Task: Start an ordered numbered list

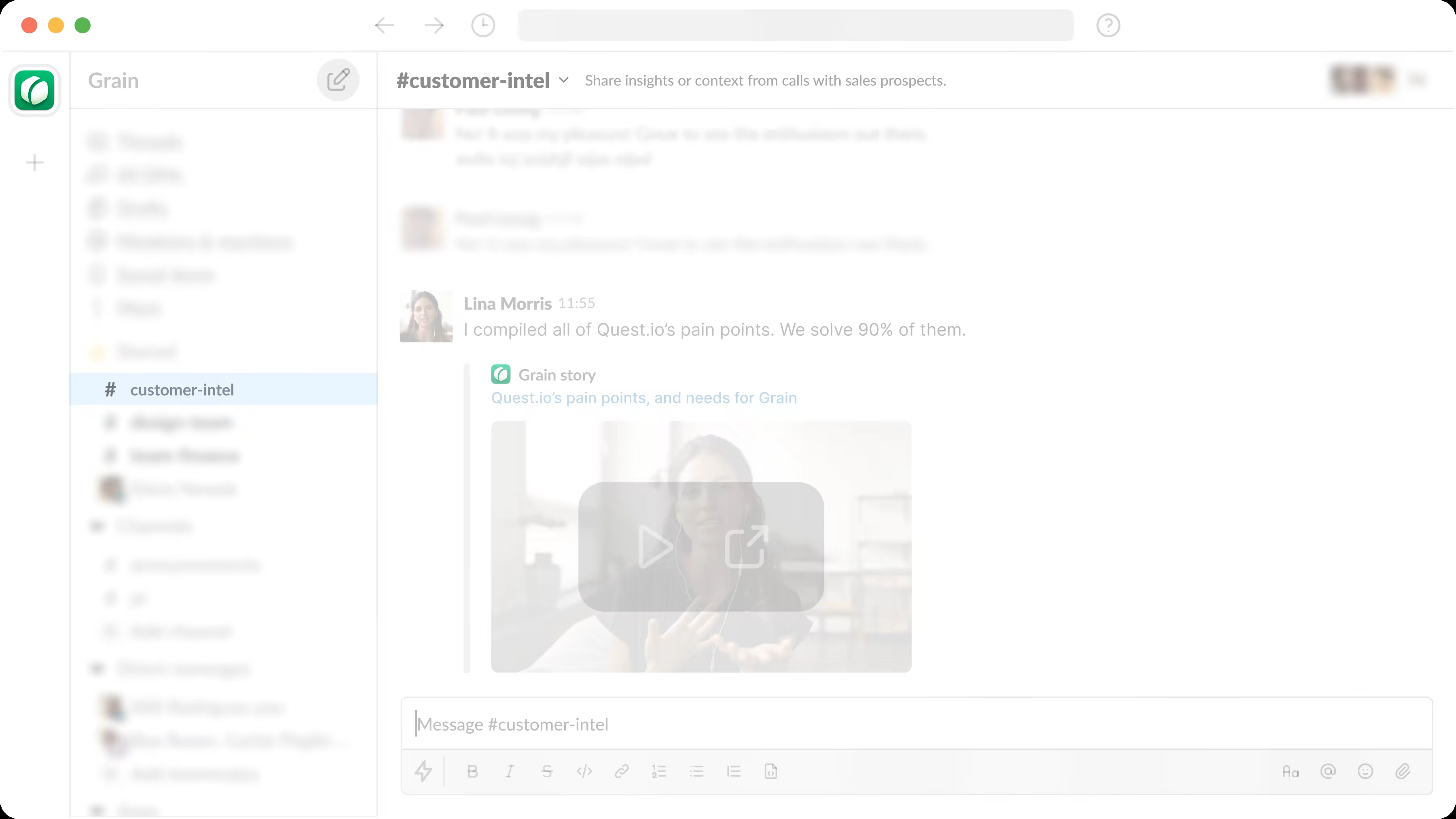Action: 659,772
